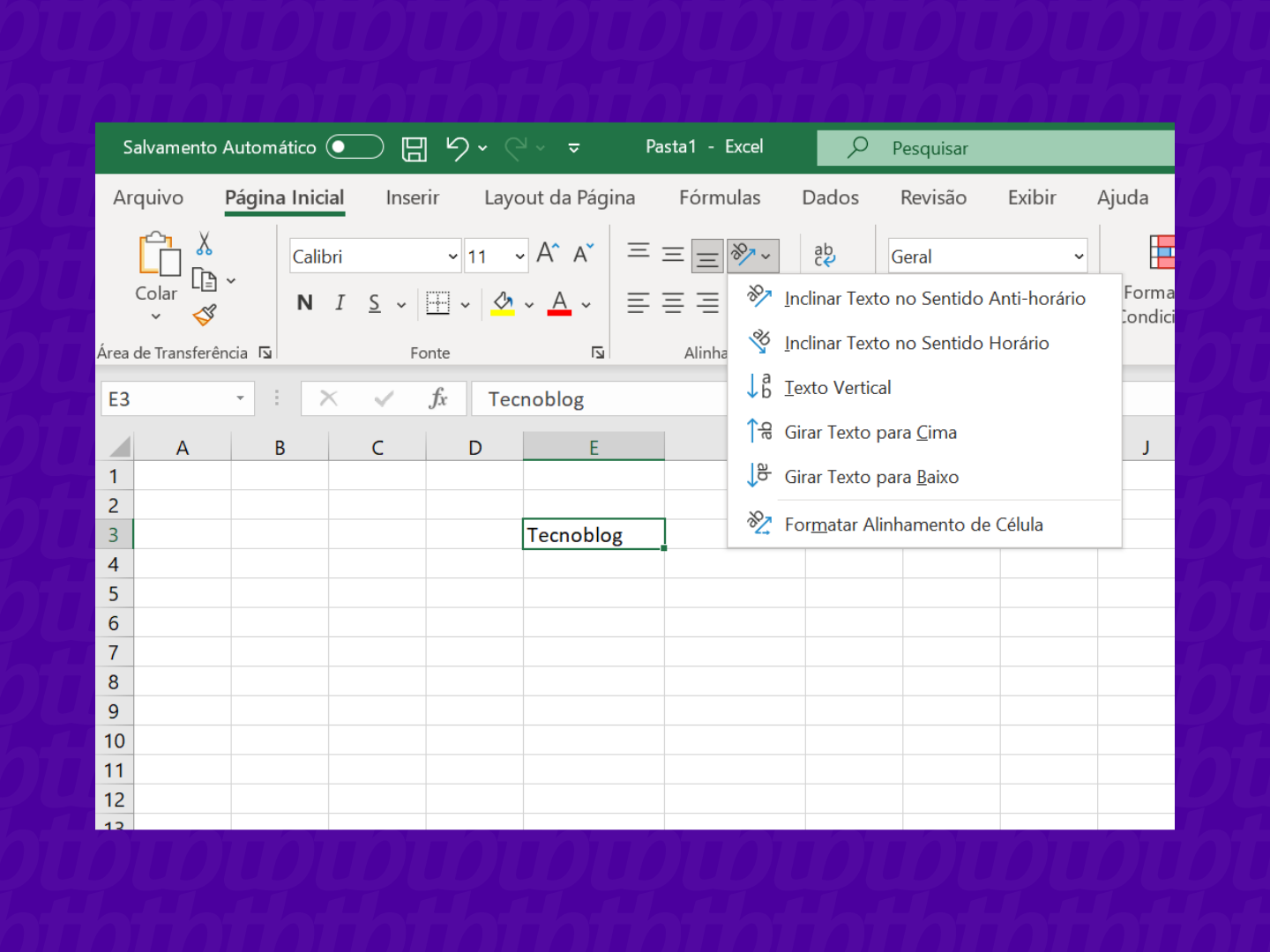Click the Align Middle icon

tap(673, 256)
